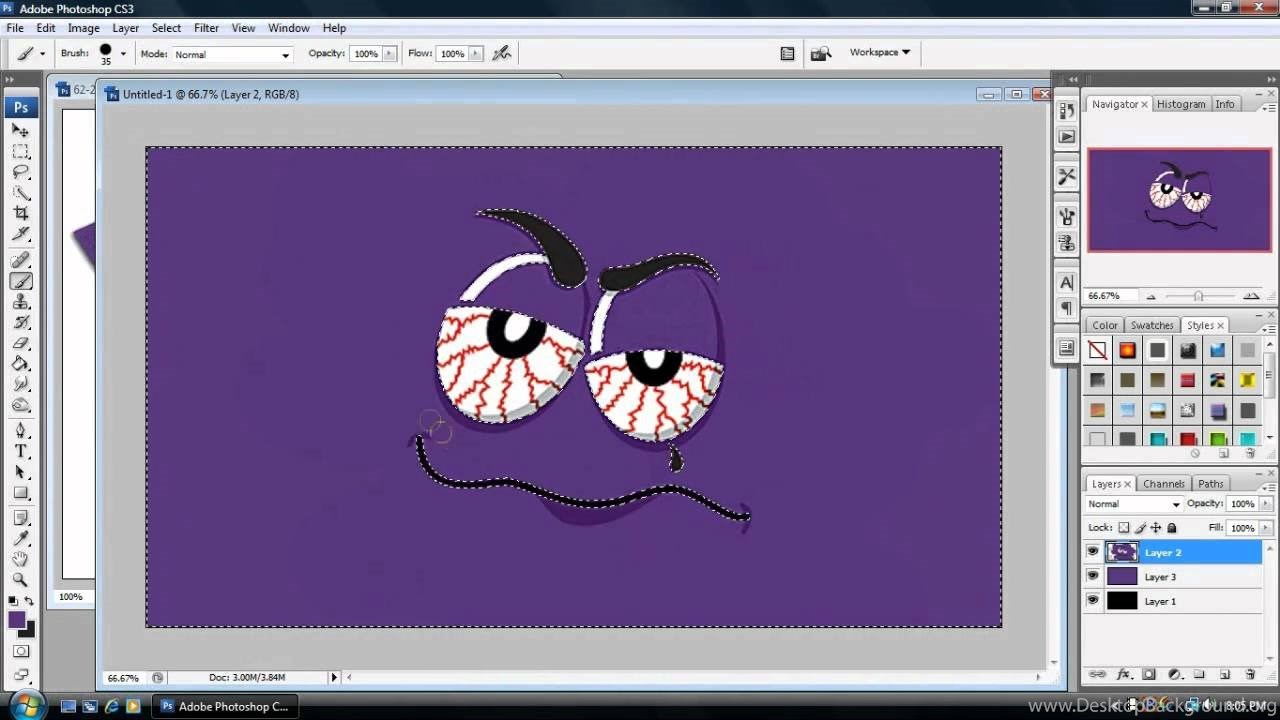Create a new layer group

pyautogui.click(x=1199, y=675)
